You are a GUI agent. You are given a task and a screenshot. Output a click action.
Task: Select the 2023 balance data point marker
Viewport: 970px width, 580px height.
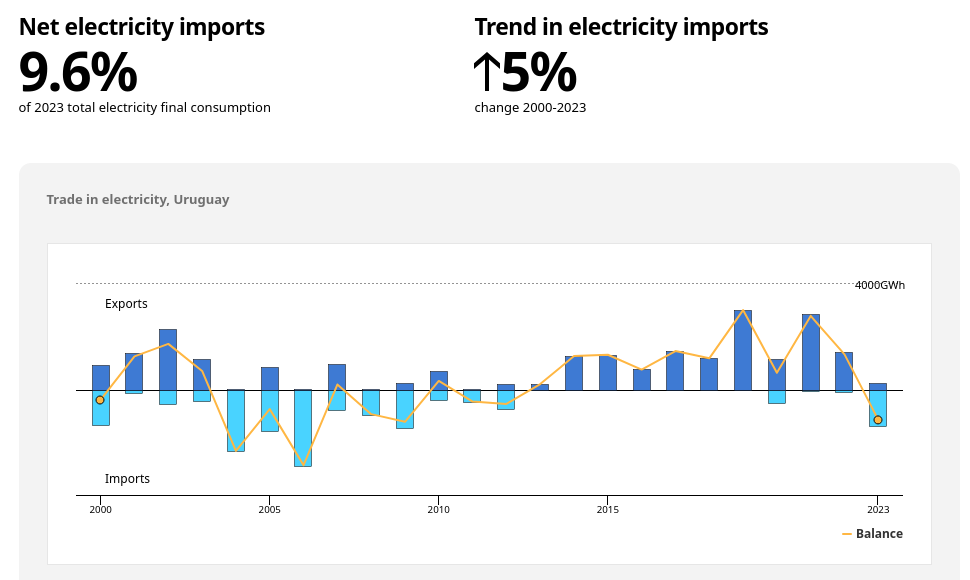coord(878,420)
